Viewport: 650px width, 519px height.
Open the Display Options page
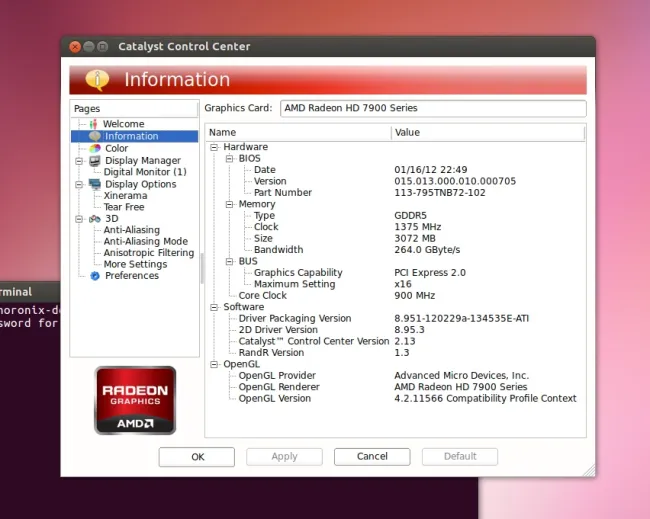[x=141, y=184]
